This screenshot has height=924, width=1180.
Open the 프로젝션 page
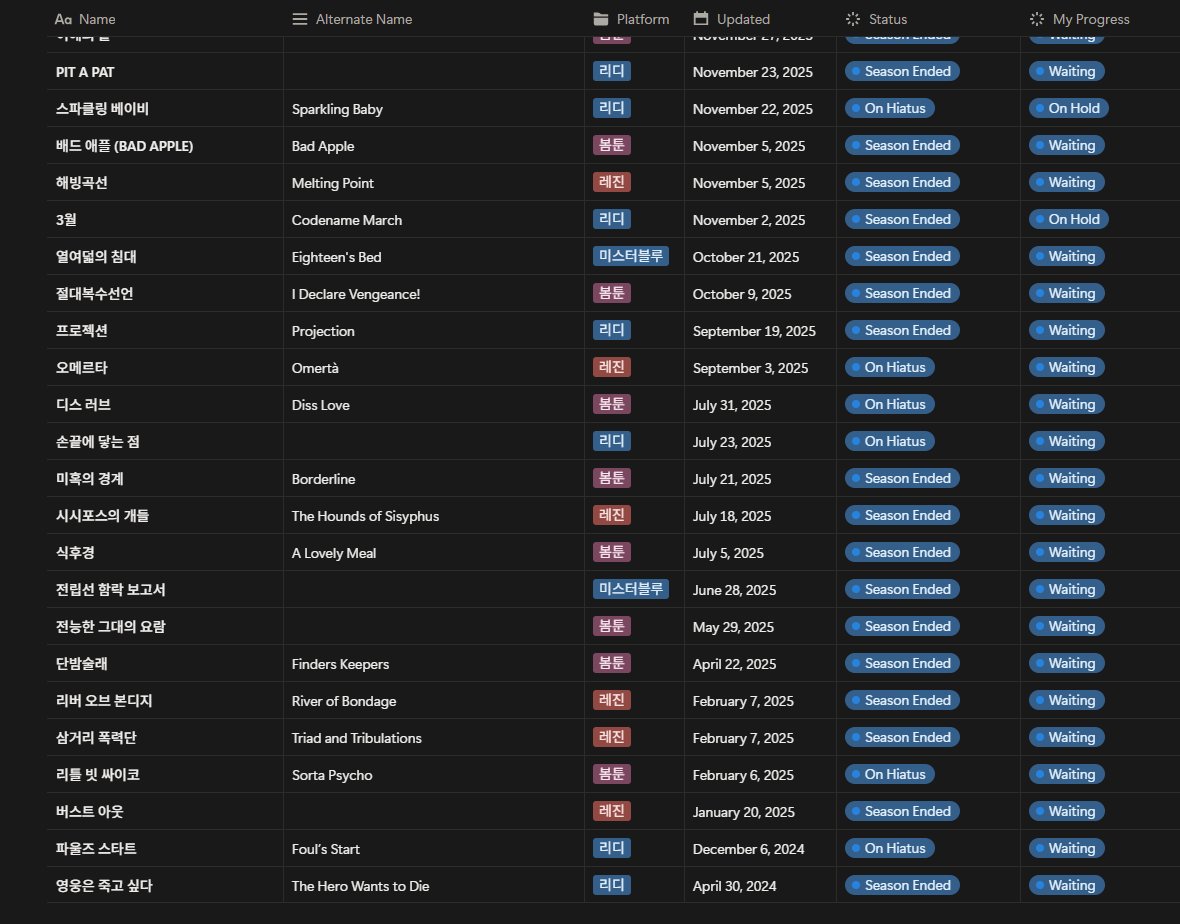[x=81, y=330]
